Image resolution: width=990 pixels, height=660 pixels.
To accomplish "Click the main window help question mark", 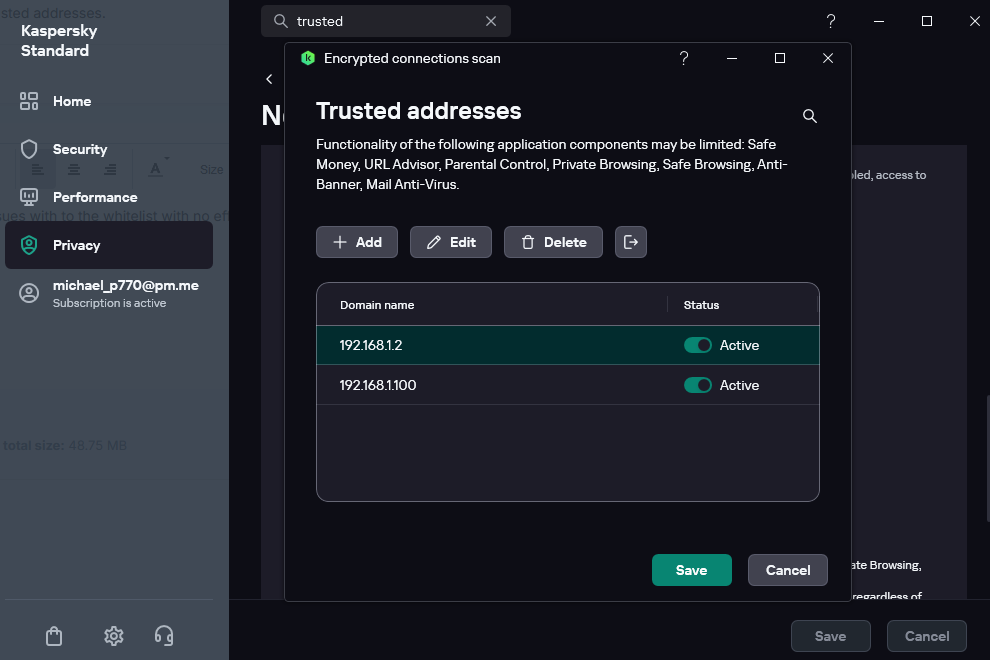I will tap(830, 21).
